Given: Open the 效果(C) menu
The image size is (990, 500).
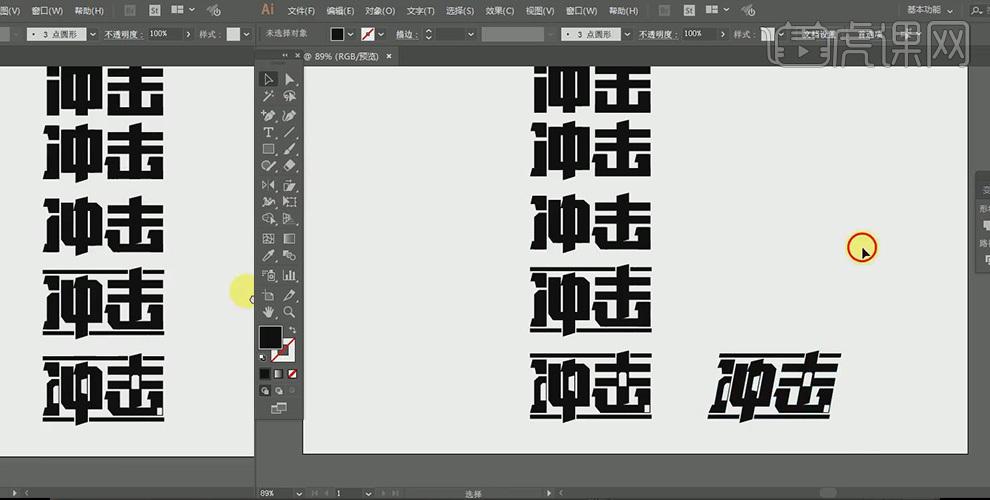Looking at the screenshot, I should pyautogui.click(x=501, y=11).
